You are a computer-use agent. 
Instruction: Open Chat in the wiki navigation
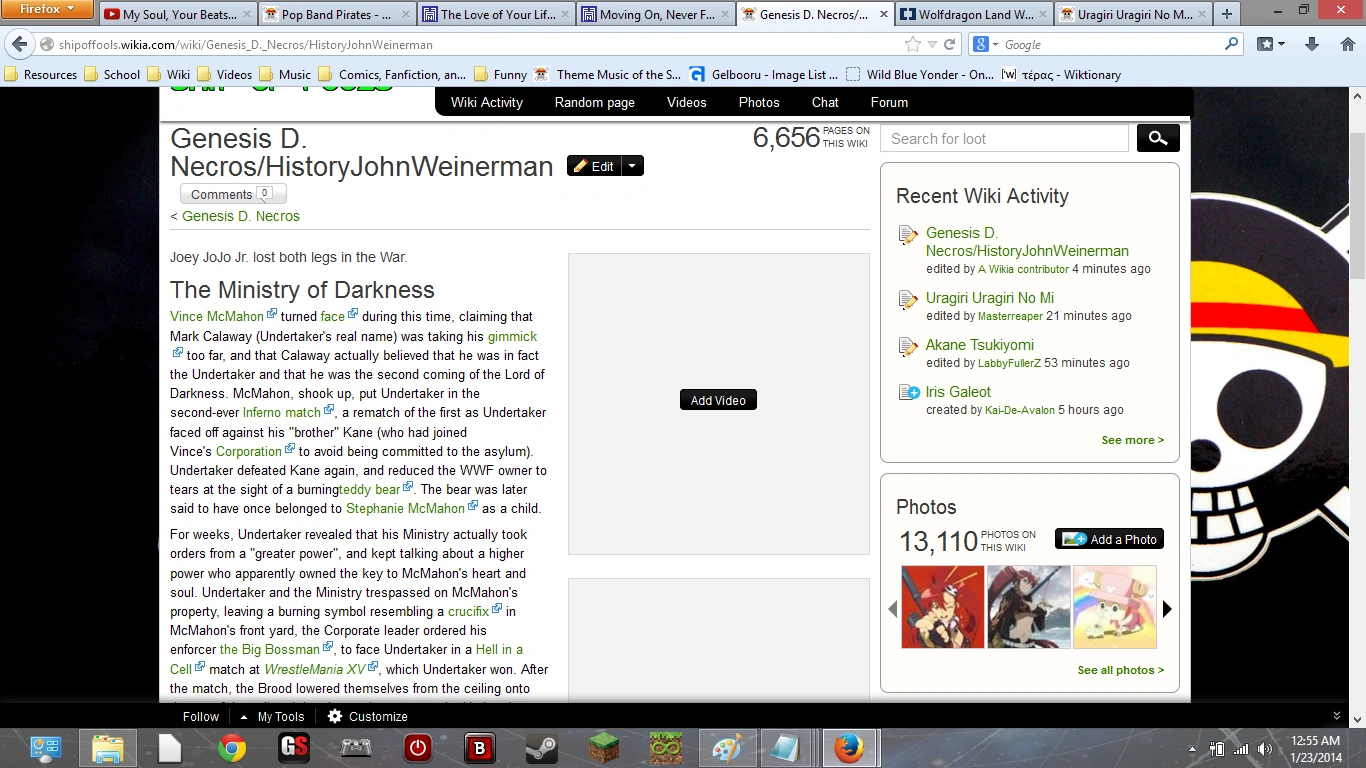click(826, 102)
